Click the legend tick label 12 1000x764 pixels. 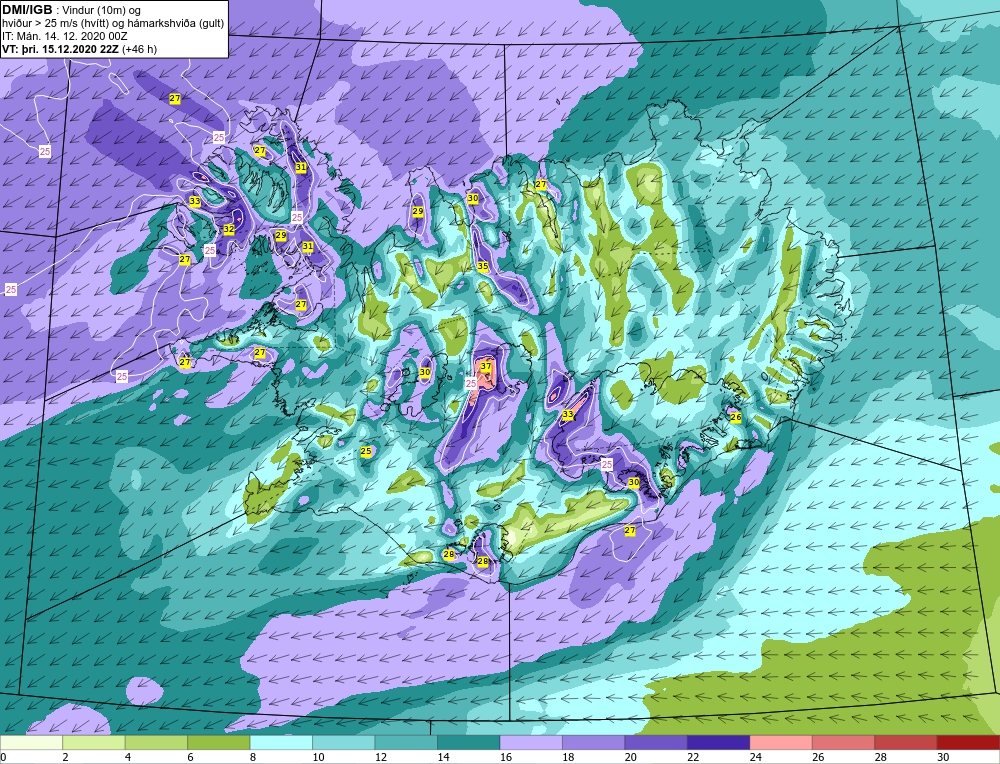(x=381, y=757)
